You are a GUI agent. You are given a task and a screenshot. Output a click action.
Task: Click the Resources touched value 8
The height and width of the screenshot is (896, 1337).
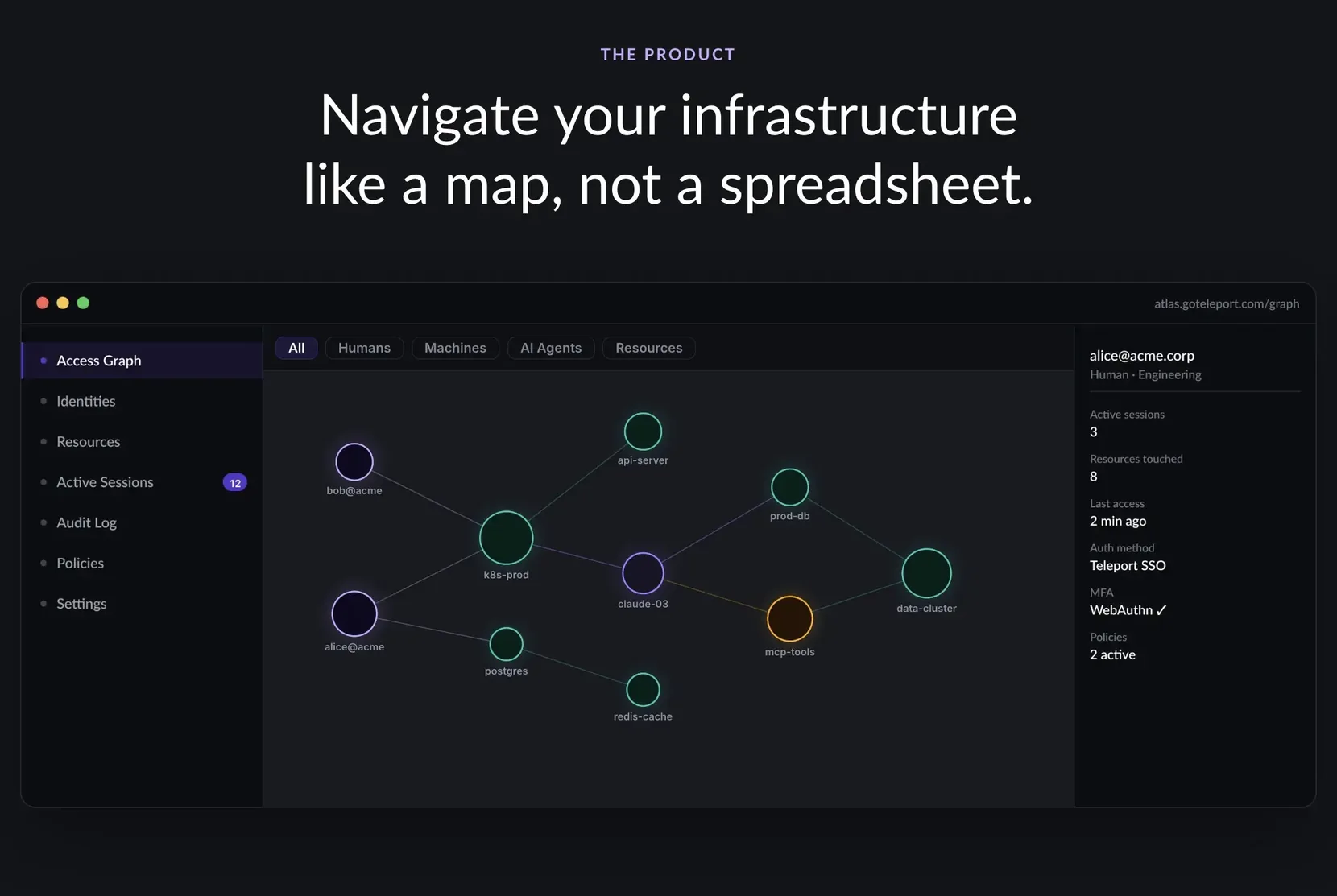[x=1094, y=477]
